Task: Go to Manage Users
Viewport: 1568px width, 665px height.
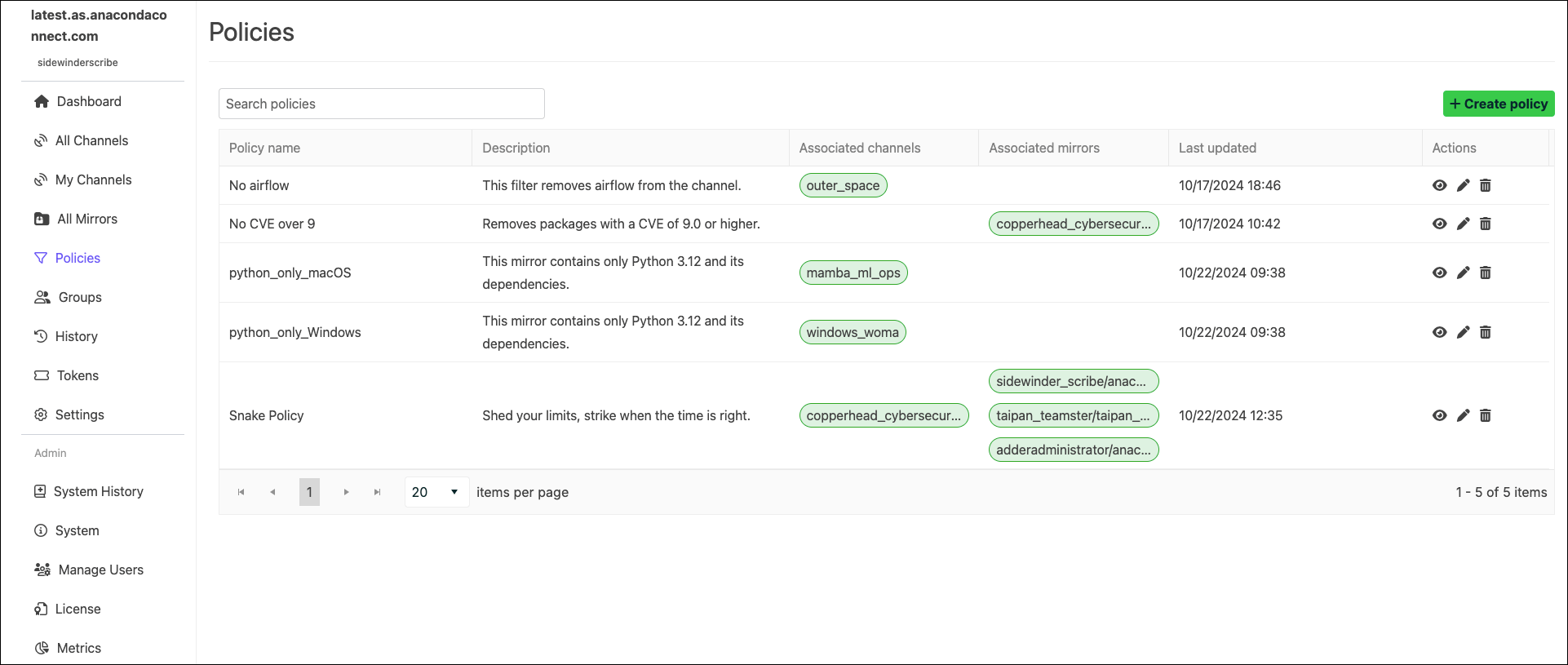Action: (x=88, y=570)
